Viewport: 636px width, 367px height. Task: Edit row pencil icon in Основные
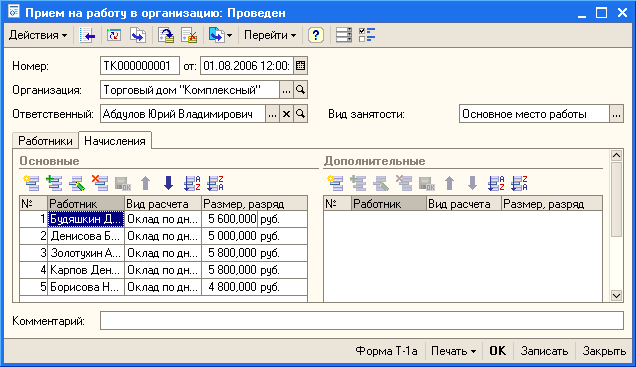coord(77,183)
